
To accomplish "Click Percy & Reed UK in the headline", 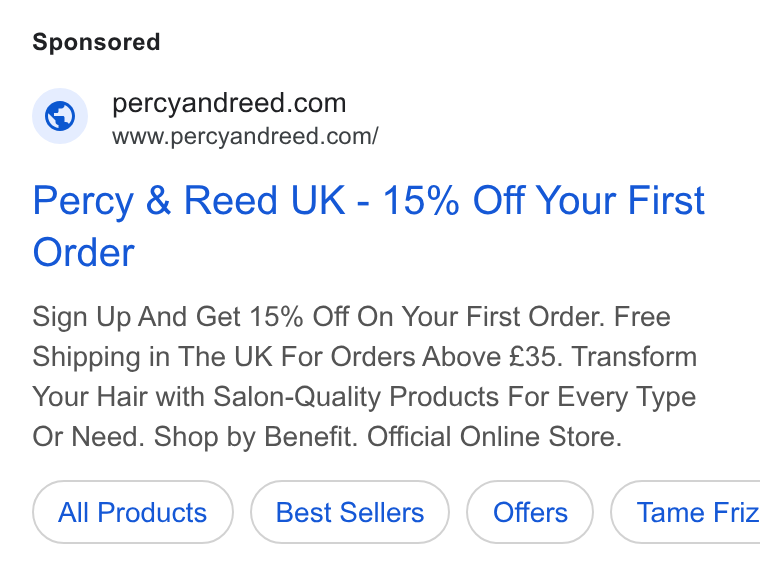I will click(189, 200).
